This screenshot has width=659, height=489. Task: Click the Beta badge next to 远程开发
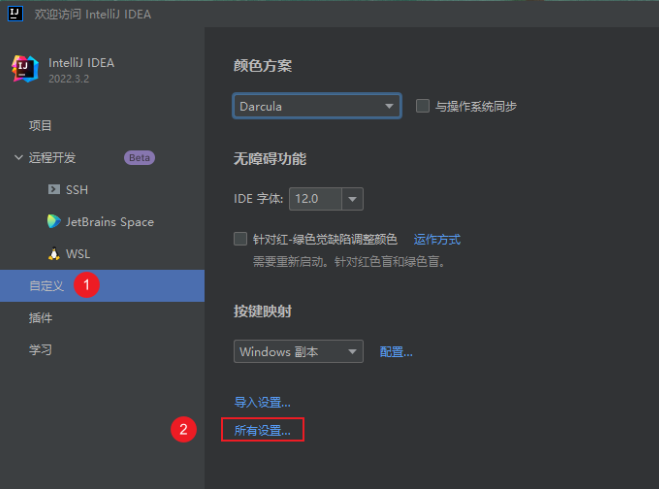[x=139, y=158]
